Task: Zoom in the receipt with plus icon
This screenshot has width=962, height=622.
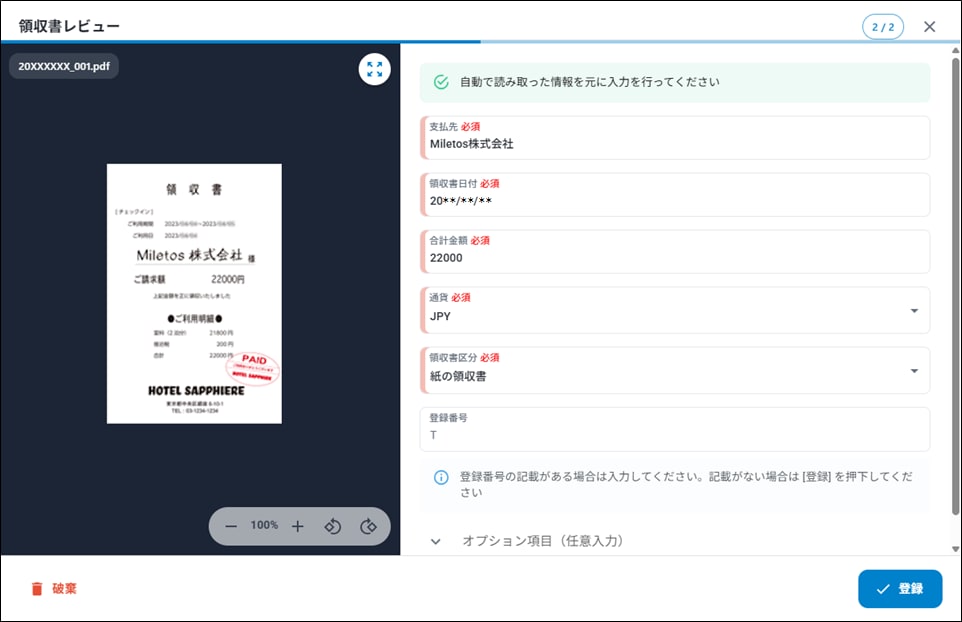Action: [297, 526]
